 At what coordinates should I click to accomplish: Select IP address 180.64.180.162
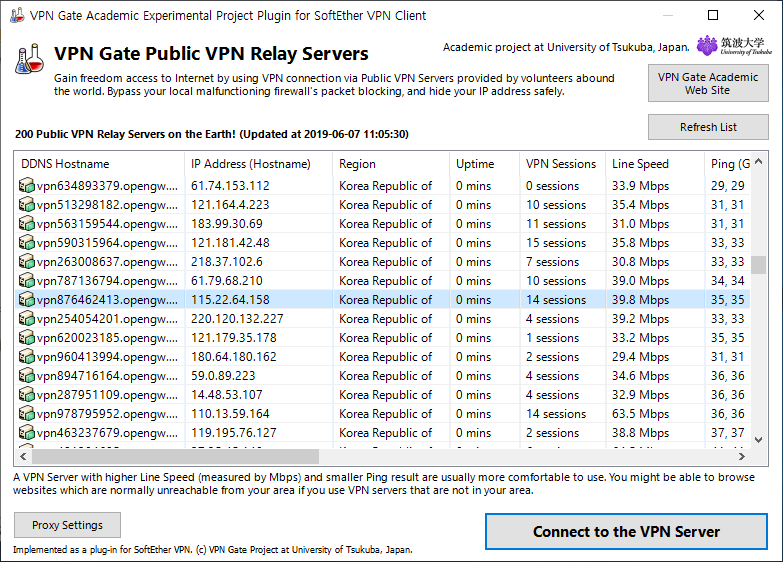234,357
